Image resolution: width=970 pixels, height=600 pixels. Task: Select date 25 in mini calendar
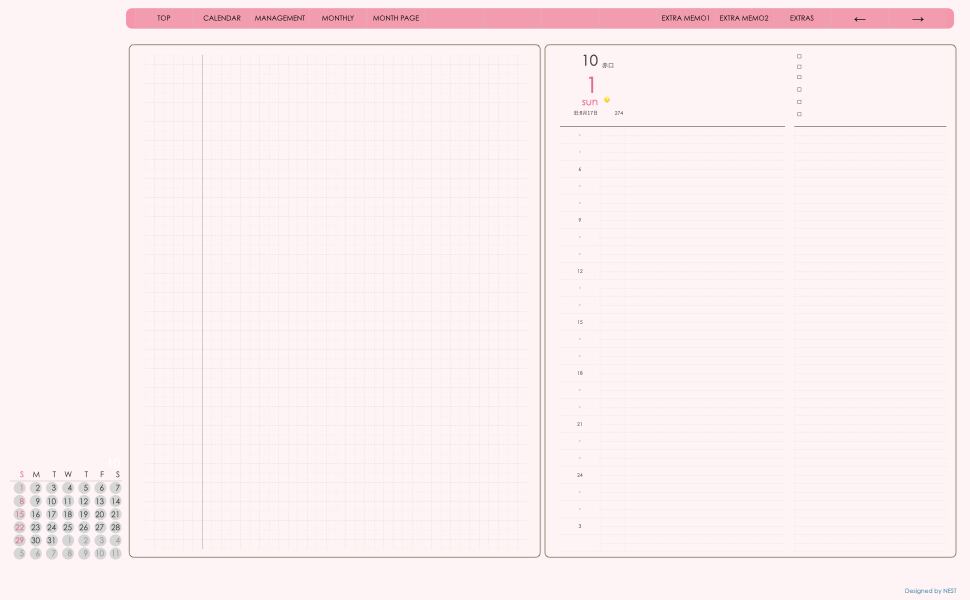68,527
